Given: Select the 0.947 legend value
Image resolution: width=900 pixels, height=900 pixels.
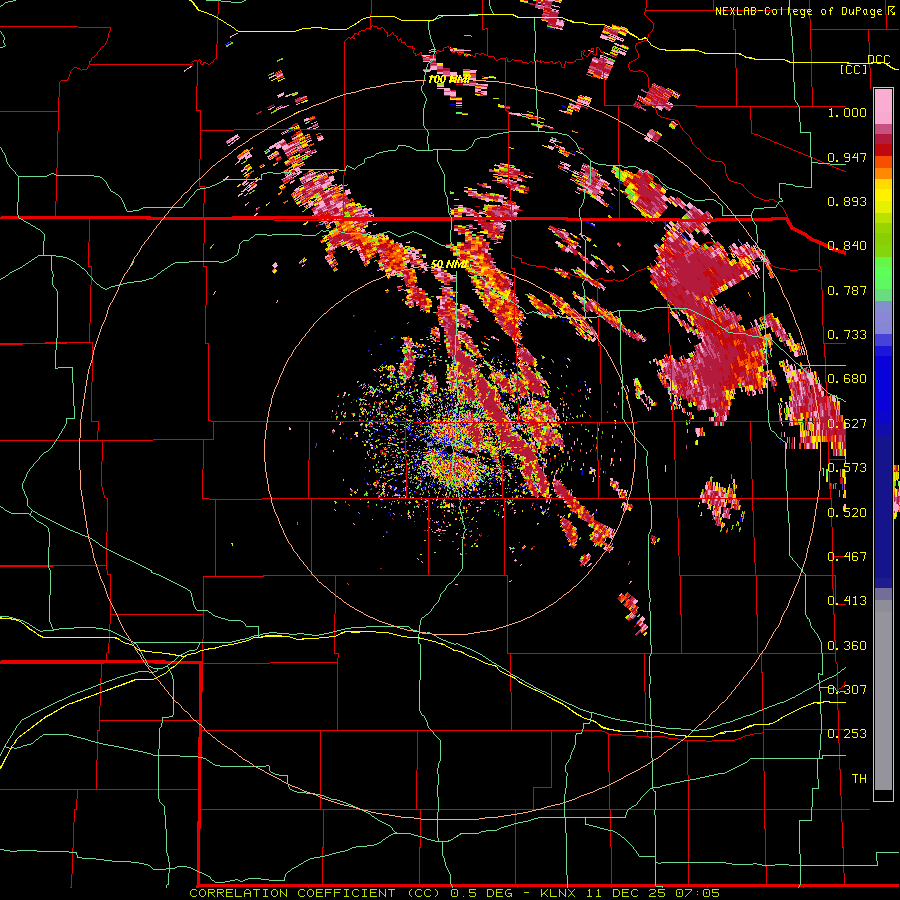Looking at the screenshot, I should (847, 157).
